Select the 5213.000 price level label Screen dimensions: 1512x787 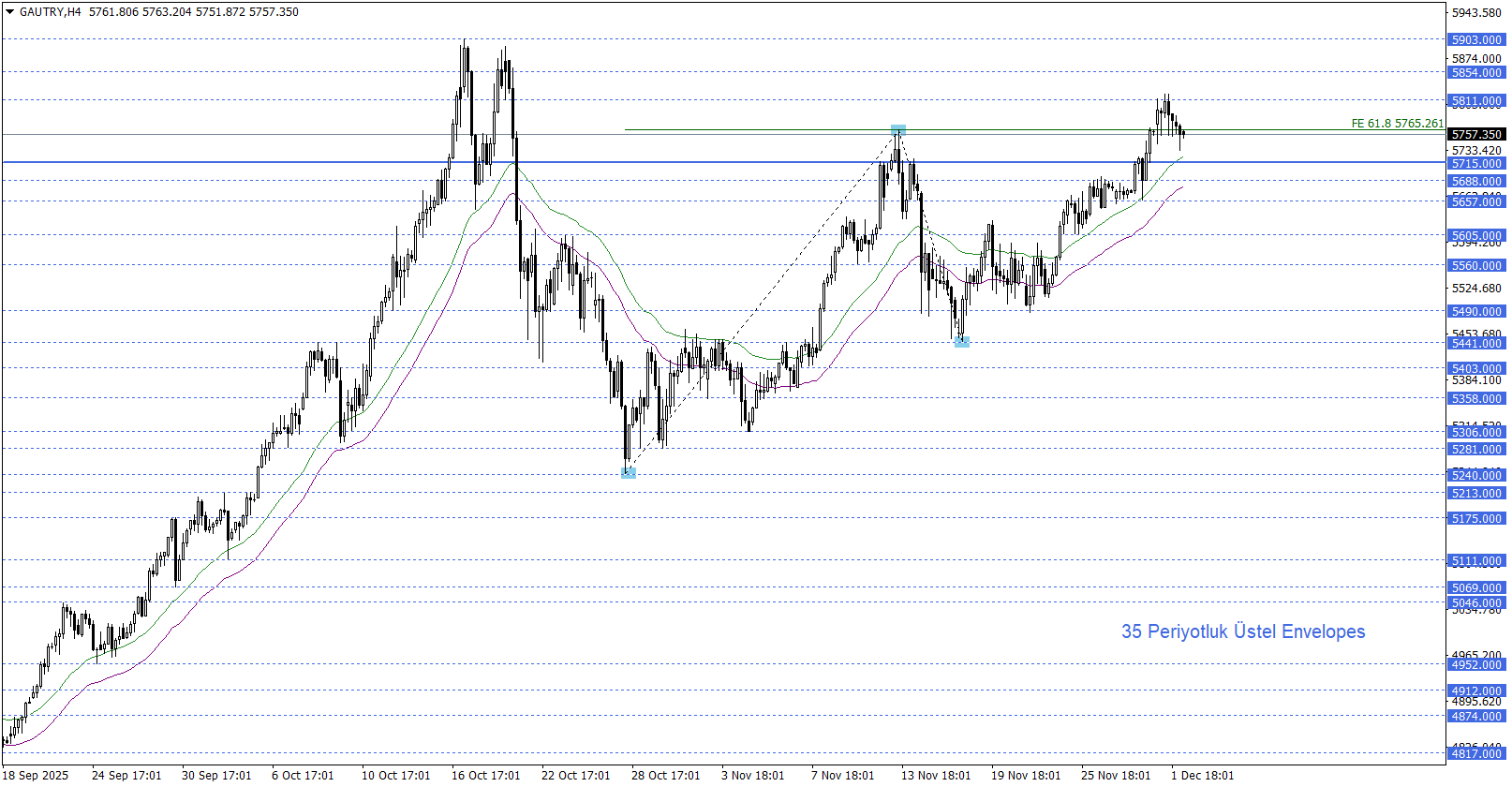(x=1476, y=494)
